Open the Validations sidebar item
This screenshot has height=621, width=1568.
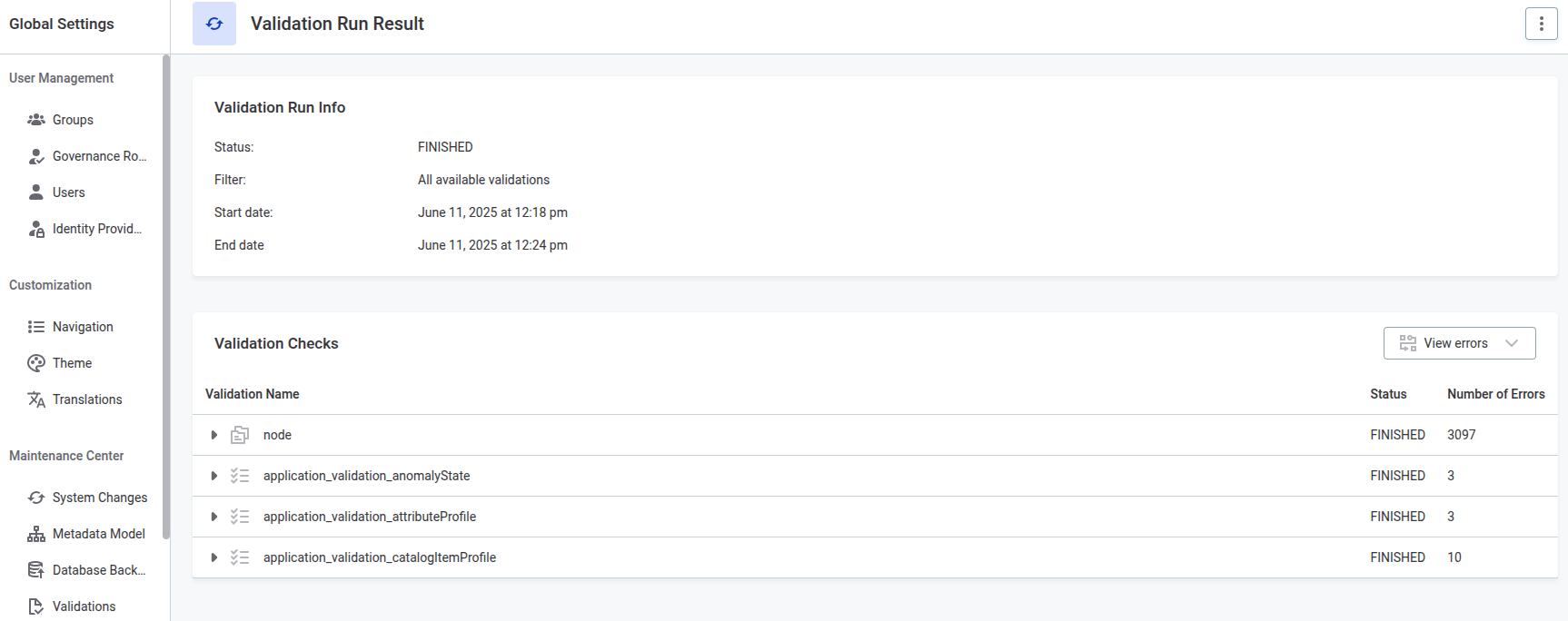tap(84, 606)
